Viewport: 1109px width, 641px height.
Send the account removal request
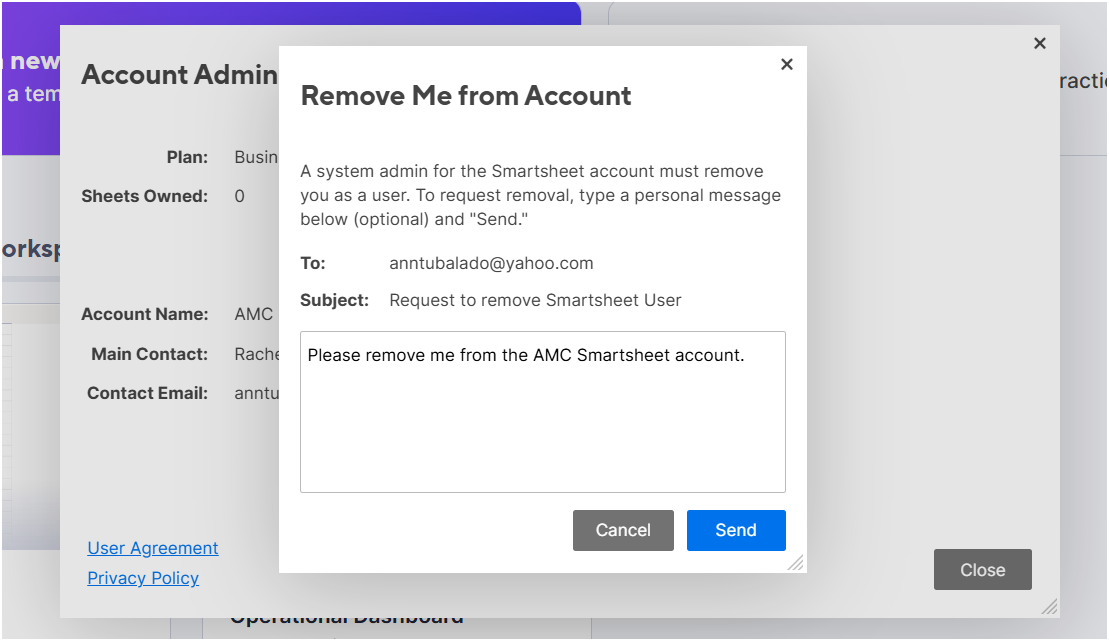point(736,530)
